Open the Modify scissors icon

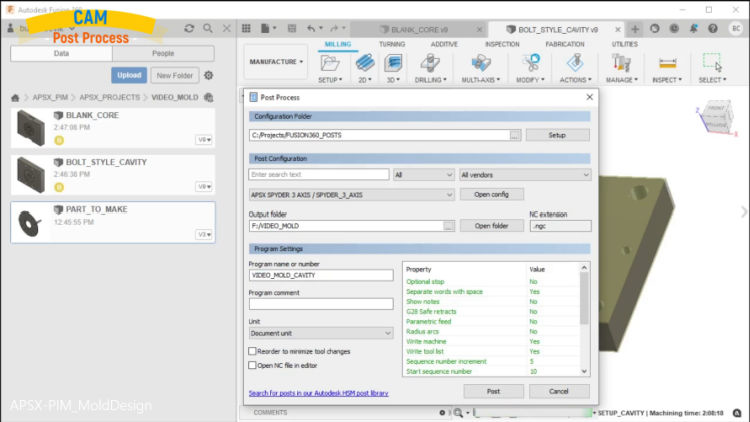[530, 63]
